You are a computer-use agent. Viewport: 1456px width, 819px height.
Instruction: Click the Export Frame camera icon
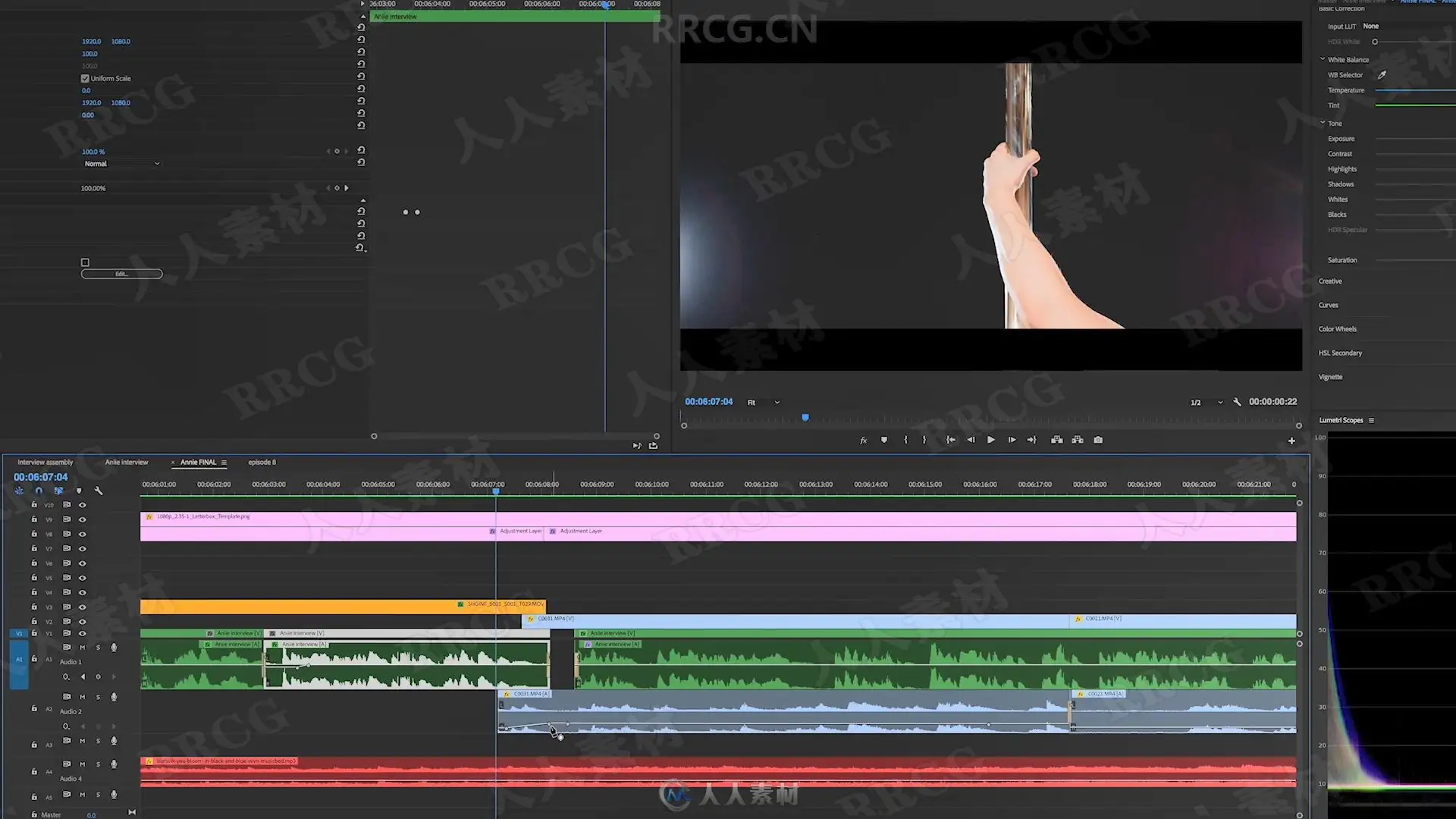pos(1098,440)
